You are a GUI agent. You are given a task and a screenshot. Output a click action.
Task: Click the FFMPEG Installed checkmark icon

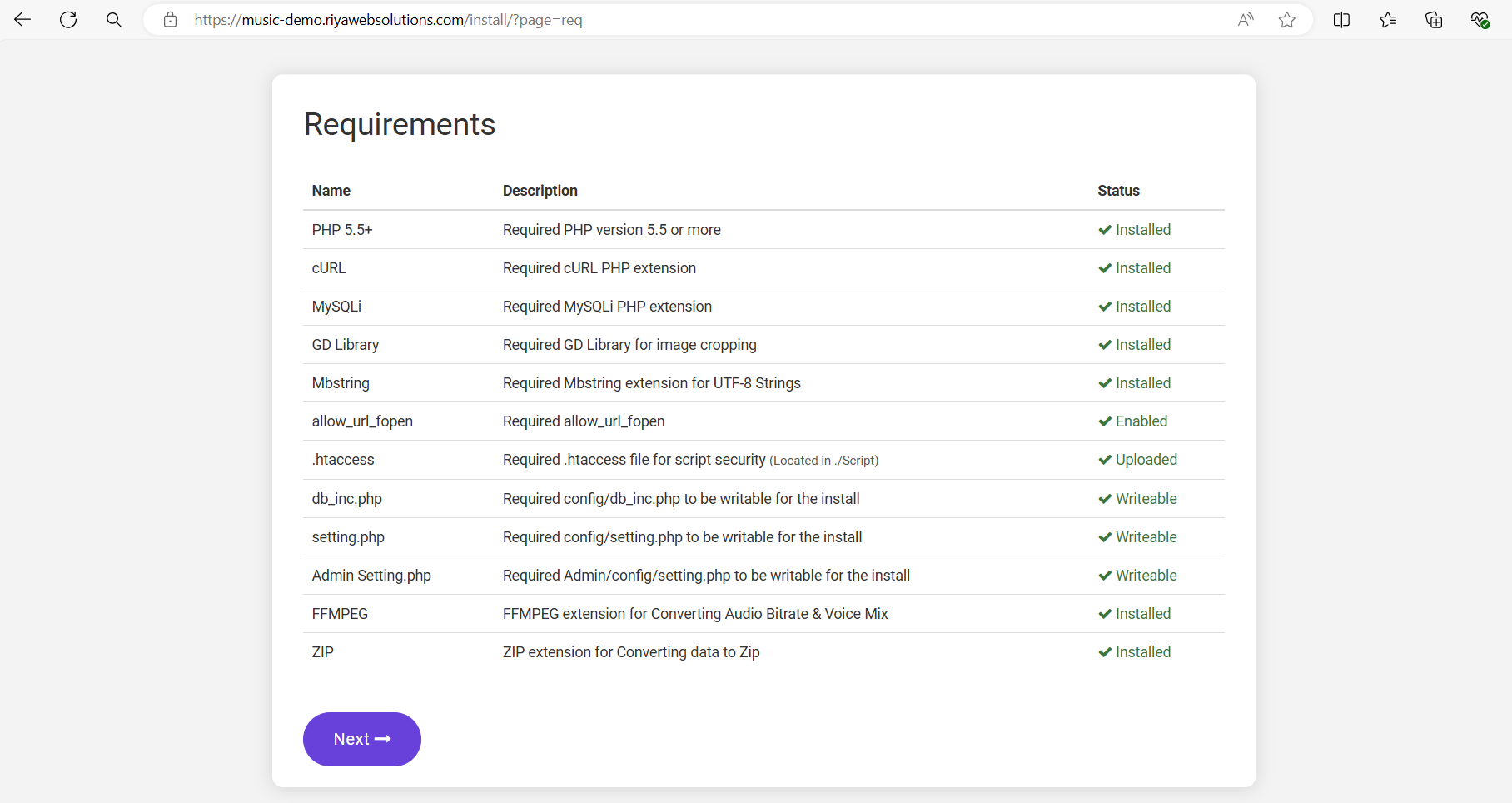pyautogui.click(x=1105, y=614)
